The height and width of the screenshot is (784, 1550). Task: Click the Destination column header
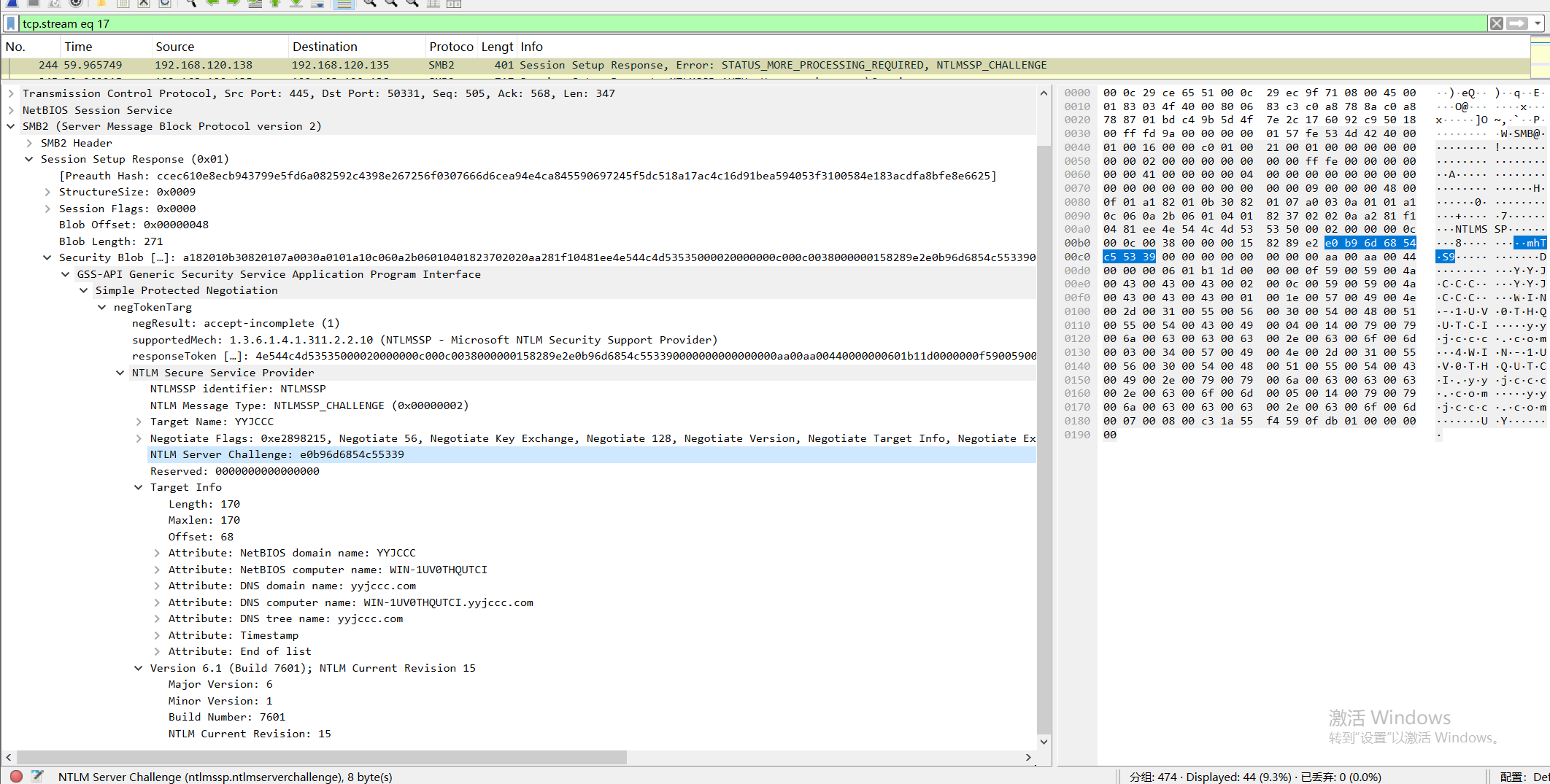(325, 47)
